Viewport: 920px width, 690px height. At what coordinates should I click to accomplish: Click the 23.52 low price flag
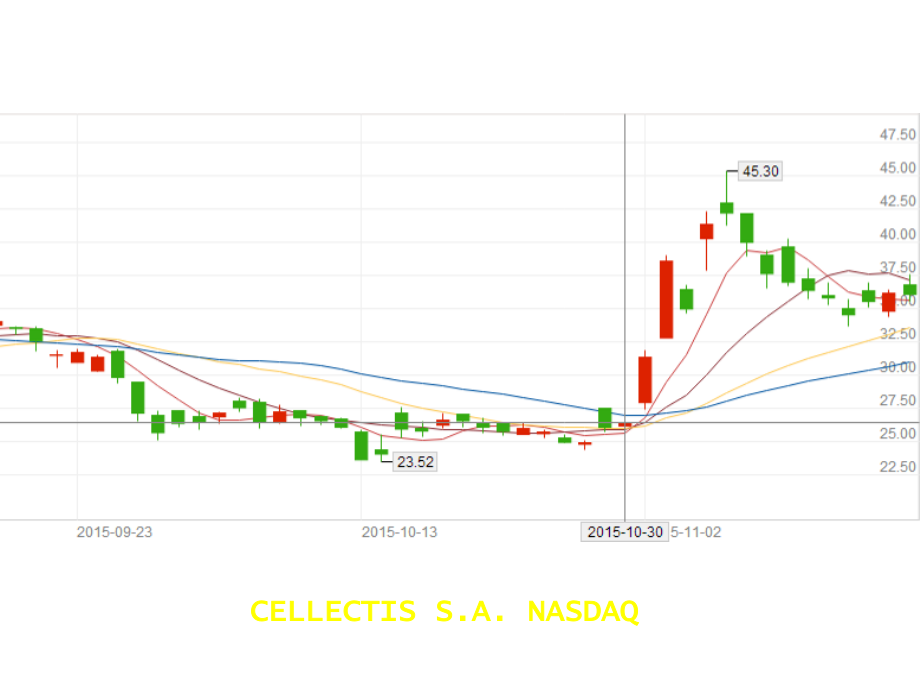coord(414,462)
